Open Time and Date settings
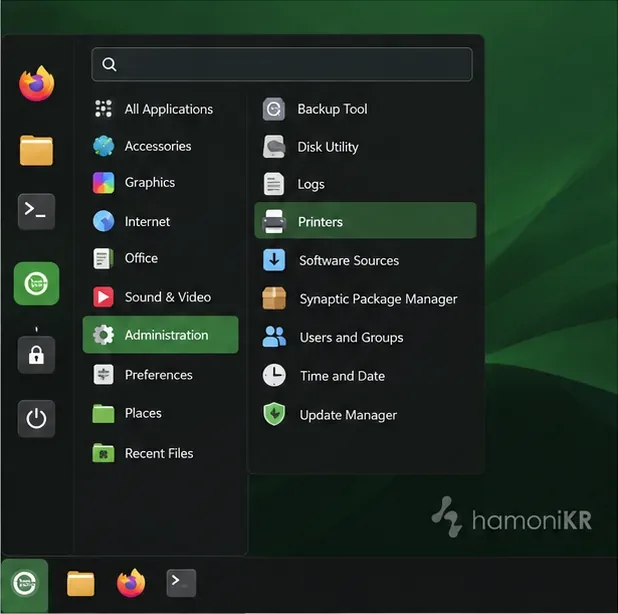The height and width of the screenshot is (614, 618). coord(365,376)
